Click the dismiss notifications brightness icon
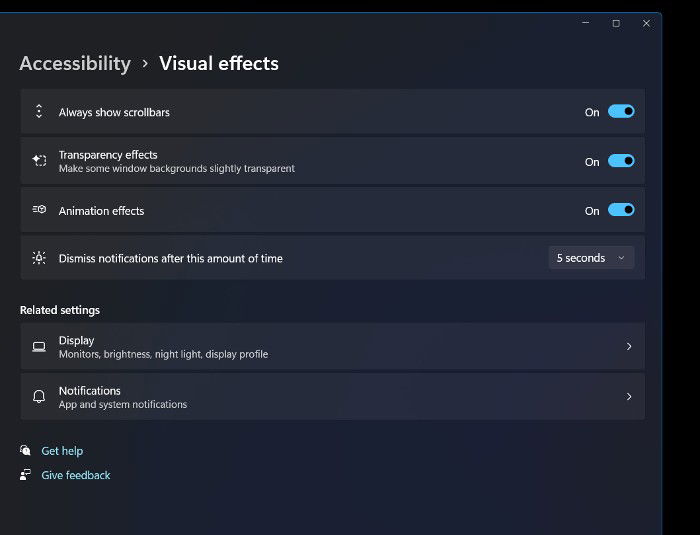Screen dimensions: 700x535 (39, 258)
